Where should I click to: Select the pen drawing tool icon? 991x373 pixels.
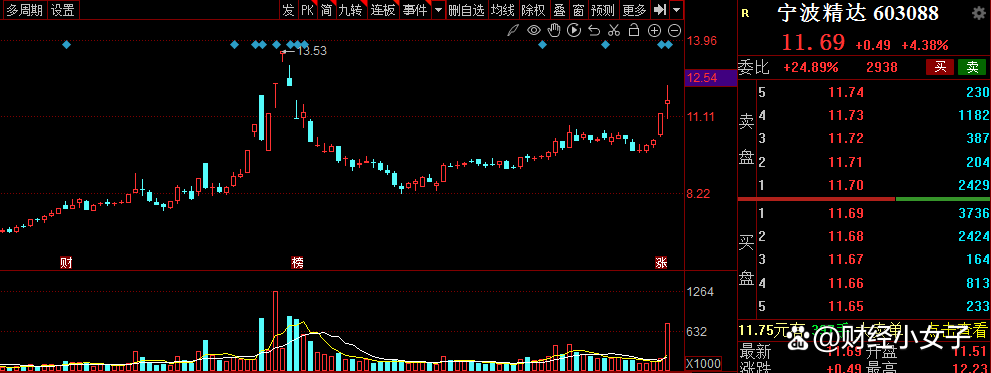coord(513,30)
